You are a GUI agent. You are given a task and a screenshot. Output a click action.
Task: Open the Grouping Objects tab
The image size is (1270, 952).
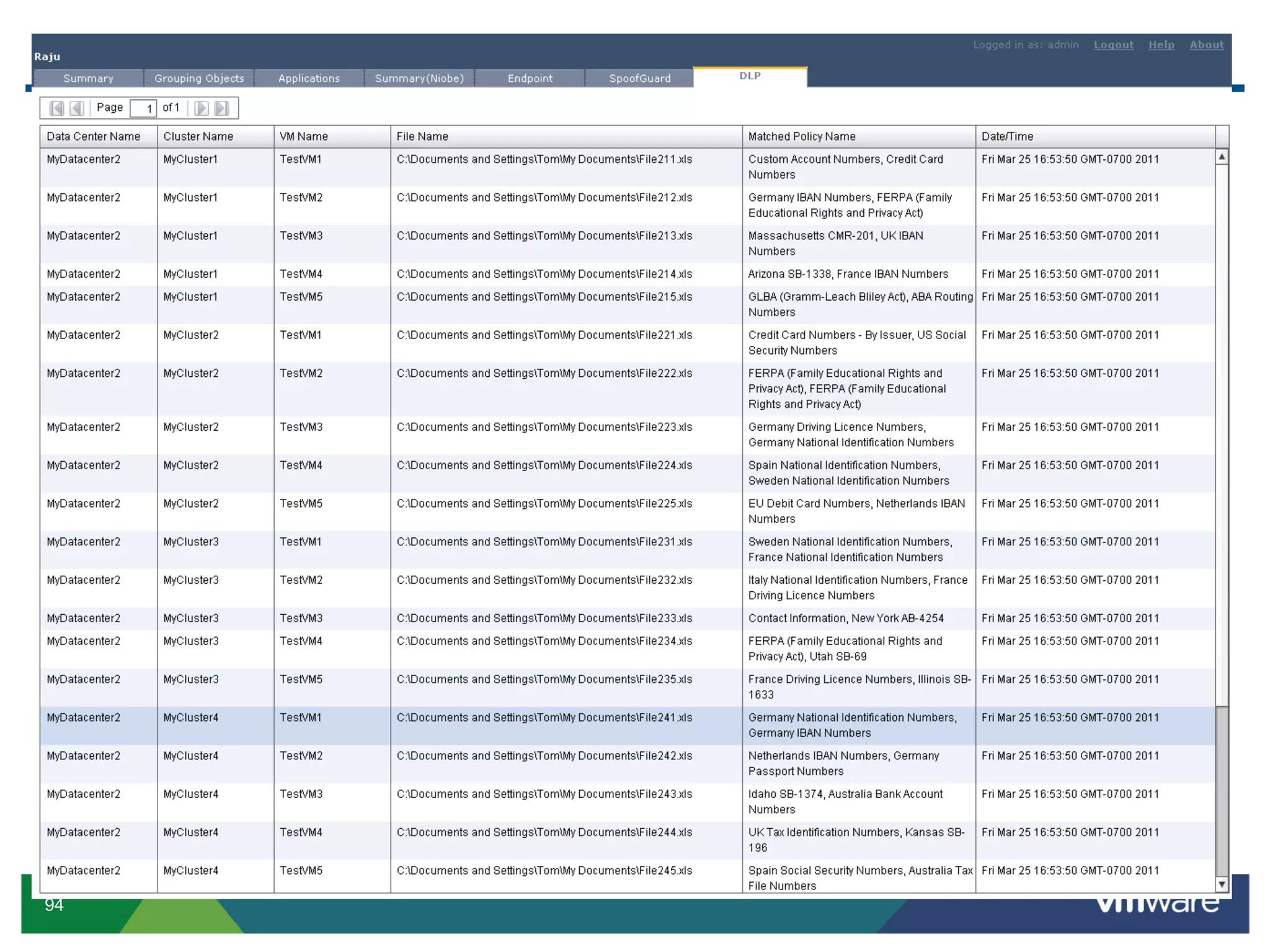199,78
